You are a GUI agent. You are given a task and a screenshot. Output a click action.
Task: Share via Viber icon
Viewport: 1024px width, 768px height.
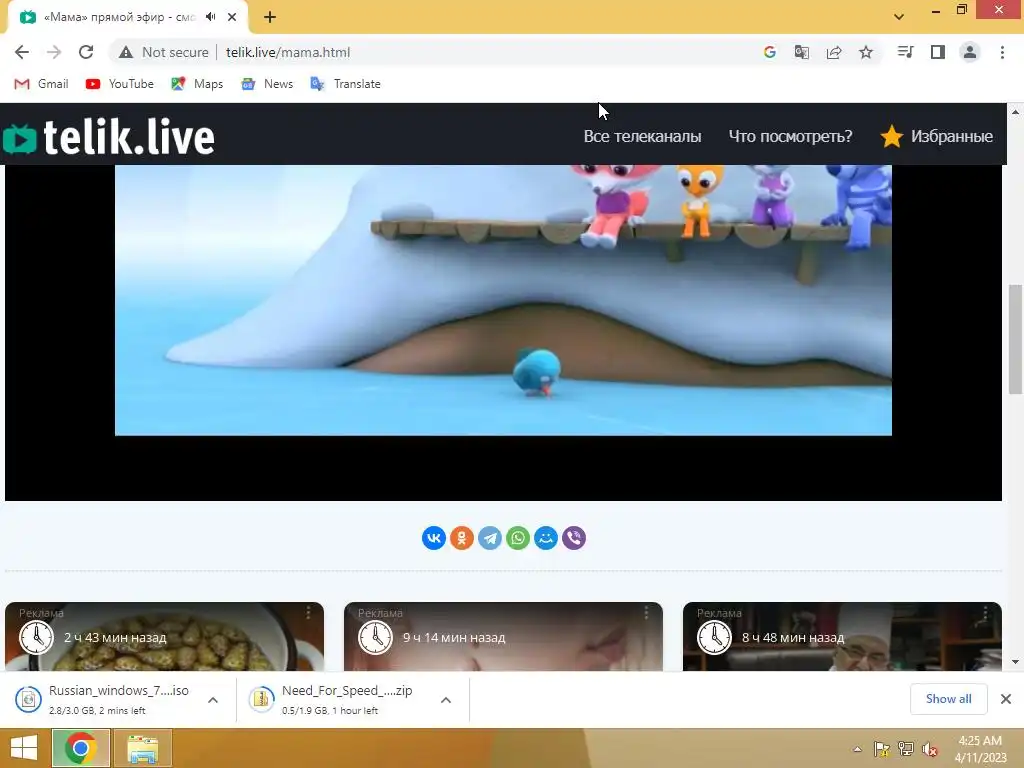click(x=574, y=538)
